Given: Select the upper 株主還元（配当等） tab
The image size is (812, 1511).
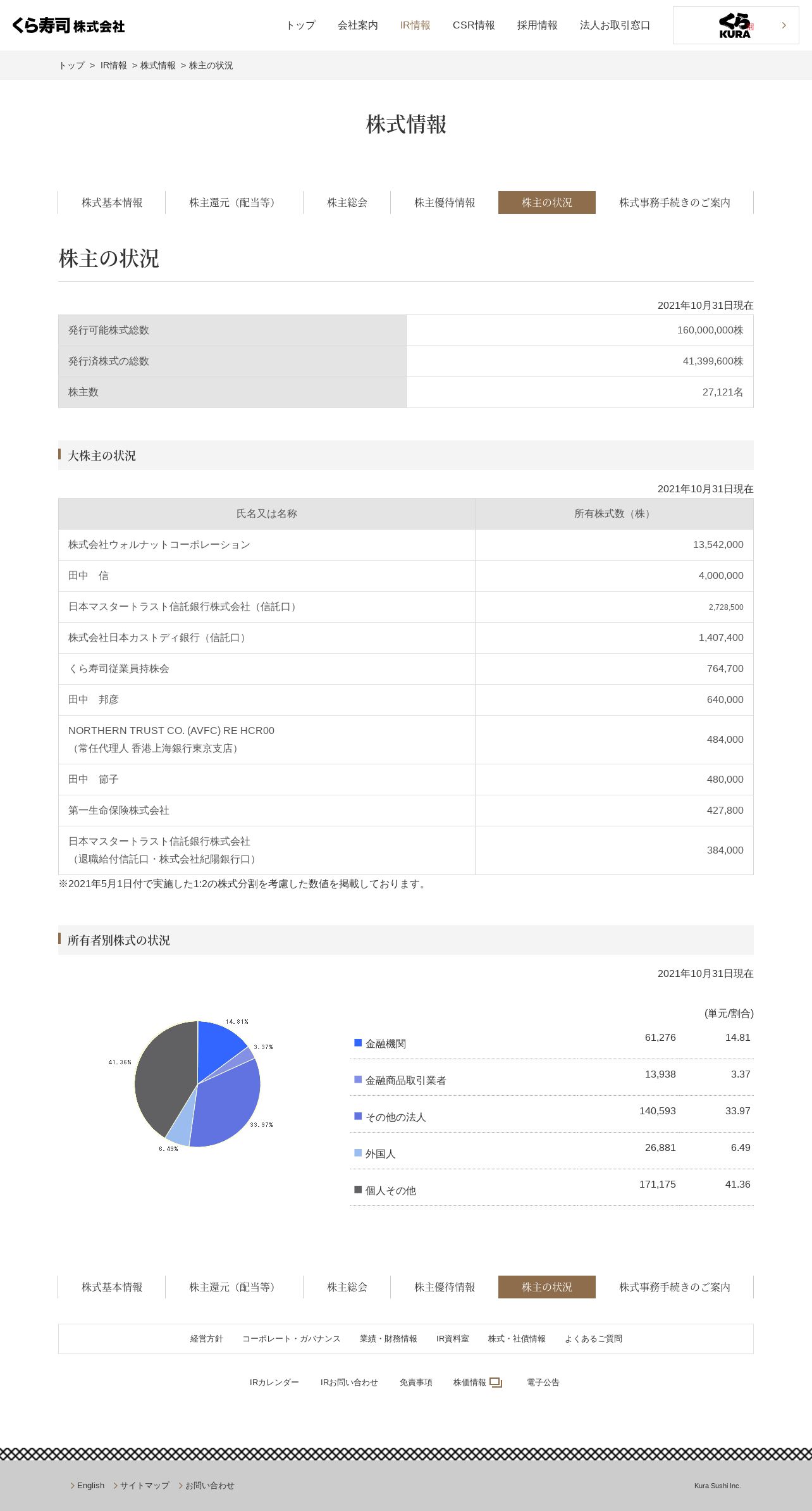Looking at the screenshot, I should pyautogui.click(x=235, y=202).
